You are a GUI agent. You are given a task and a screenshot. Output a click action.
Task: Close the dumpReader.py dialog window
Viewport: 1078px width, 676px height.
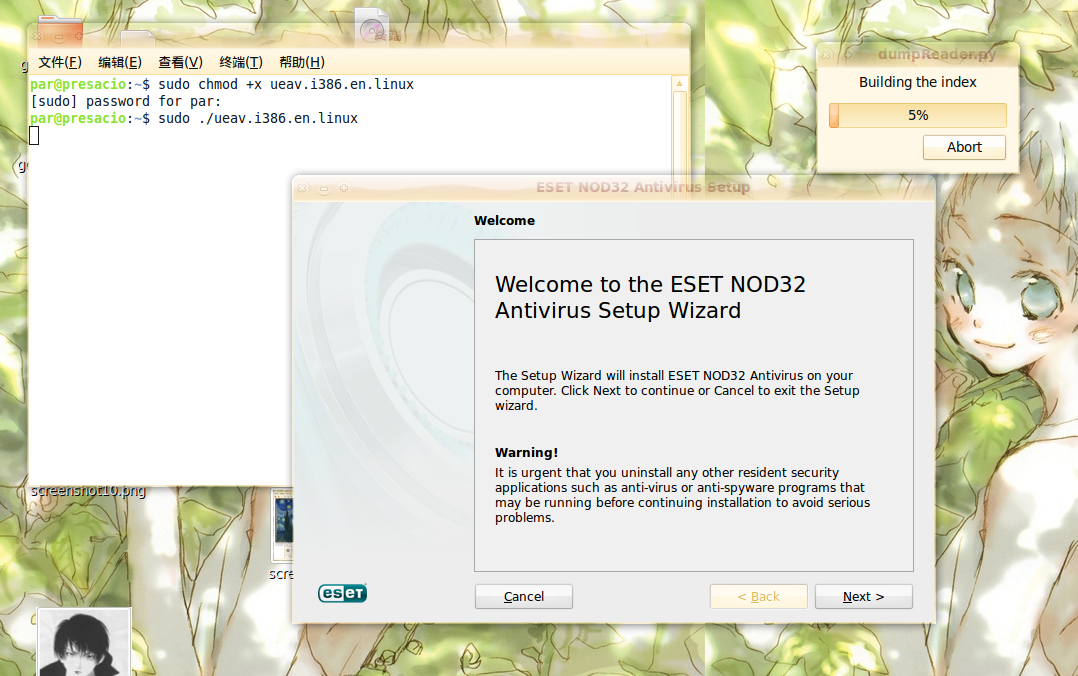(x=826, y=54)
